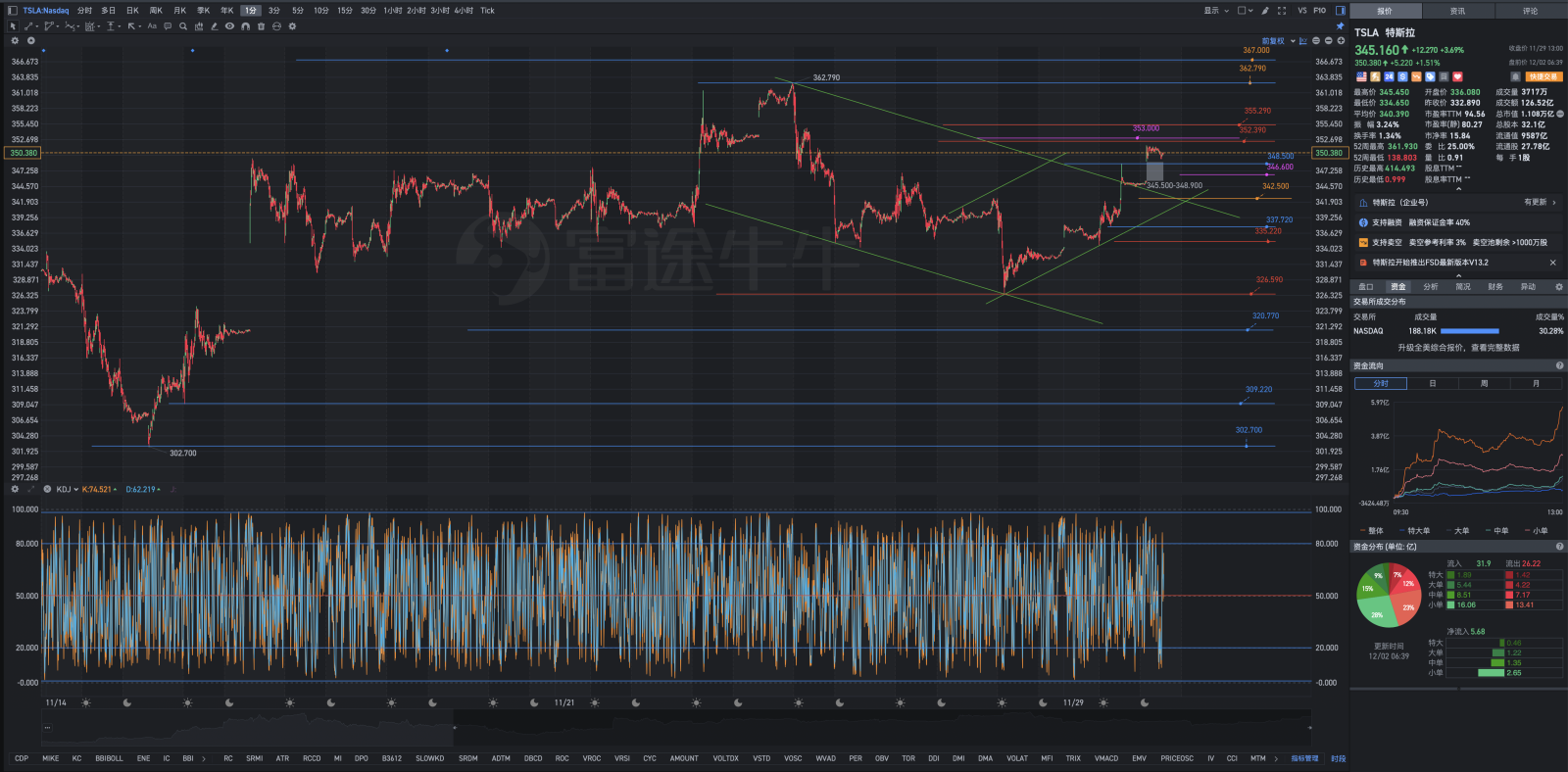
Task: Switch to the 15分 timeframe
Action: pos(345,11)
